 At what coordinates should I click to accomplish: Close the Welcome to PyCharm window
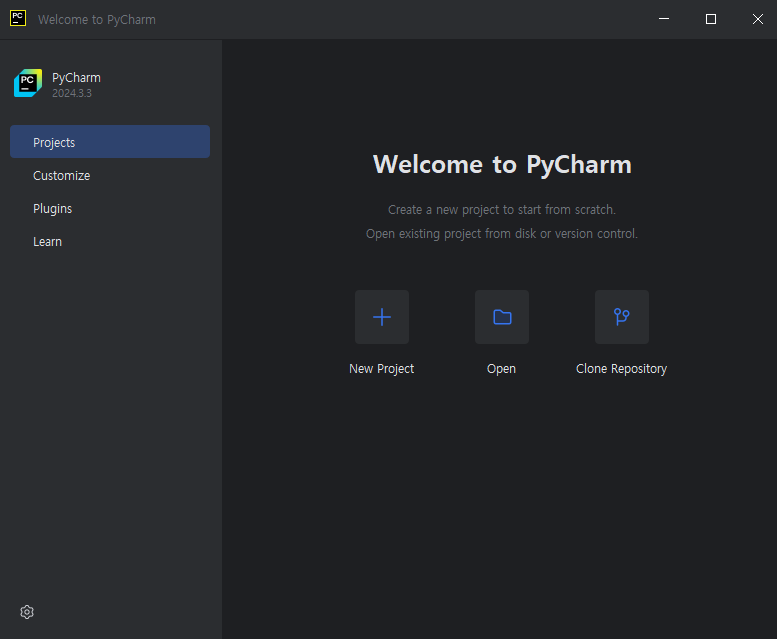click(x=757, y=19)
